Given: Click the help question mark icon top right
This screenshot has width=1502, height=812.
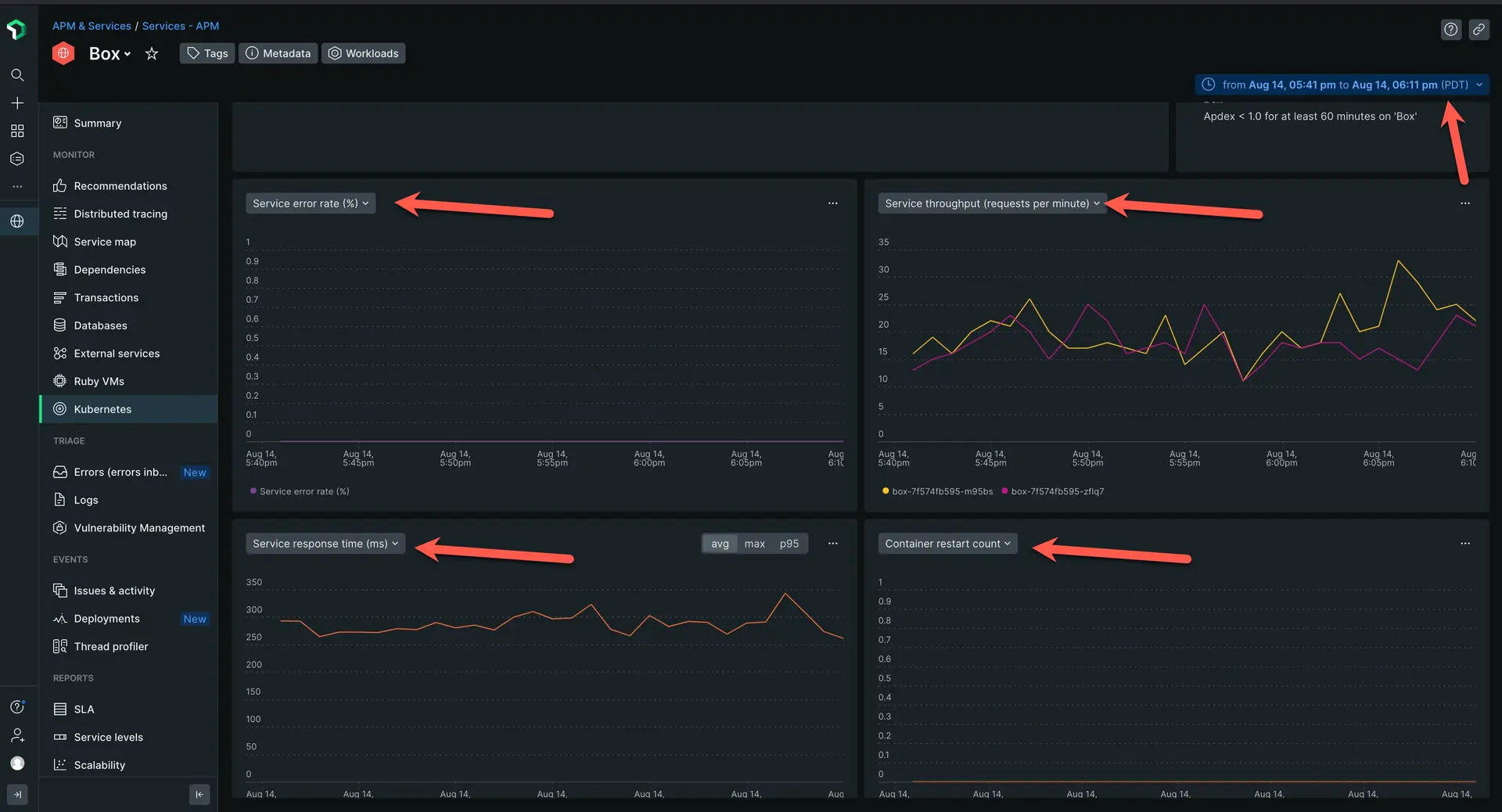Looking at the screenshot, I should [x=1451, y=30].
